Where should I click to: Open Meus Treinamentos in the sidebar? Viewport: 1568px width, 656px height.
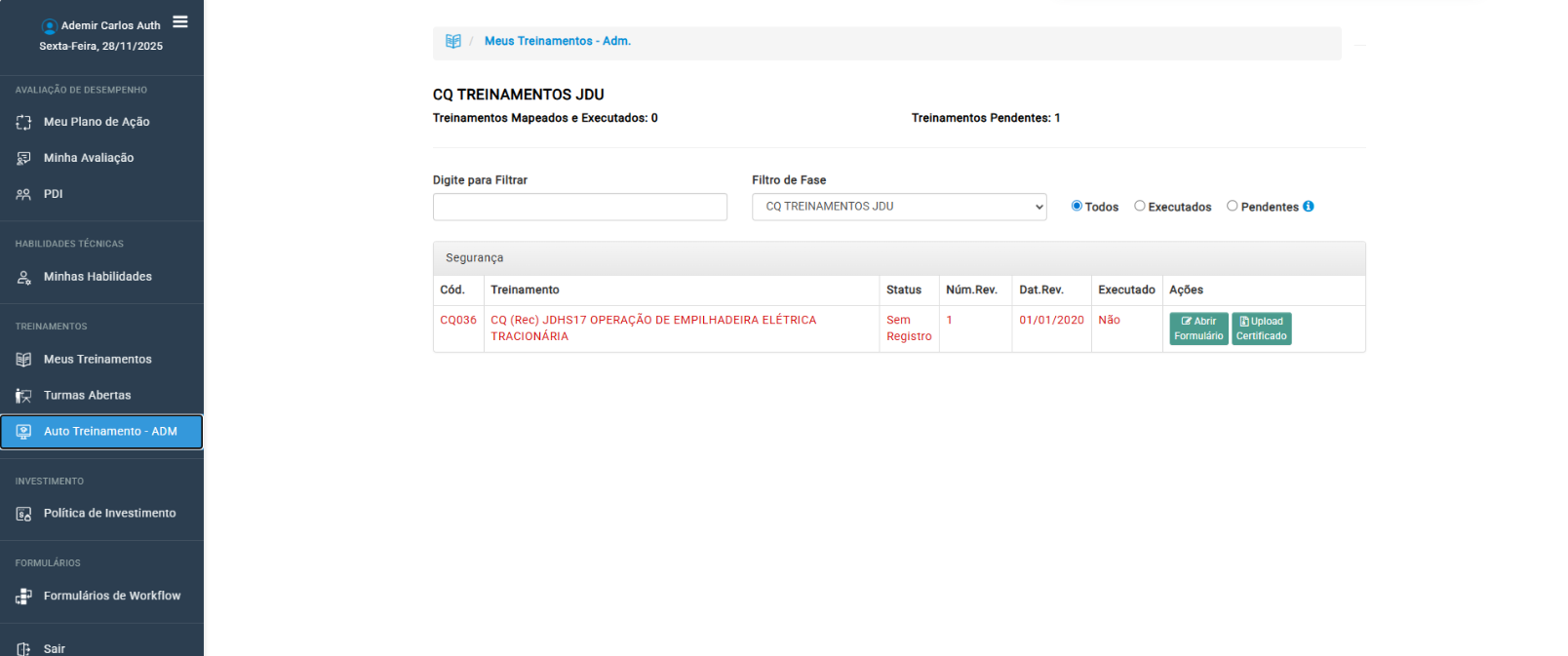pos(98,360)
